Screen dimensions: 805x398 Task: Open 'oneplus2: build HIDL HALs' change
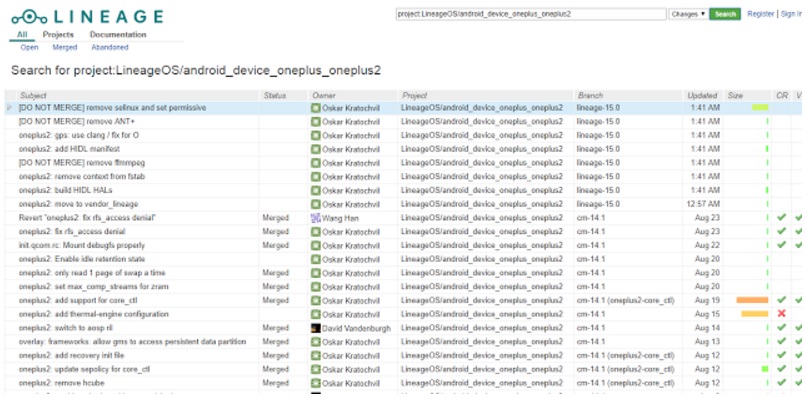pos(66,190)
